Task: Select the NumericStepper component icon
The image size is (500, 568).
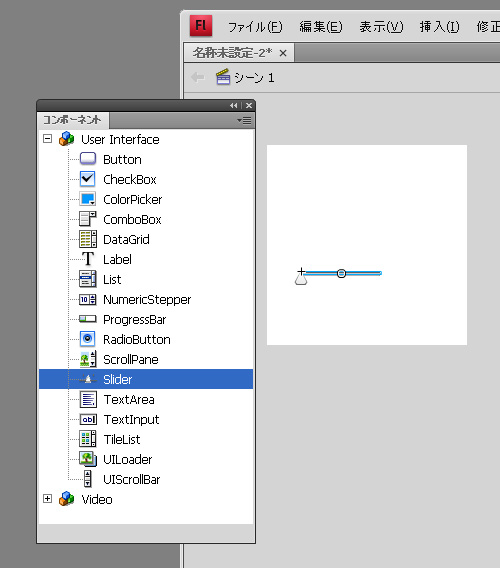Action: tap(88, 299)
